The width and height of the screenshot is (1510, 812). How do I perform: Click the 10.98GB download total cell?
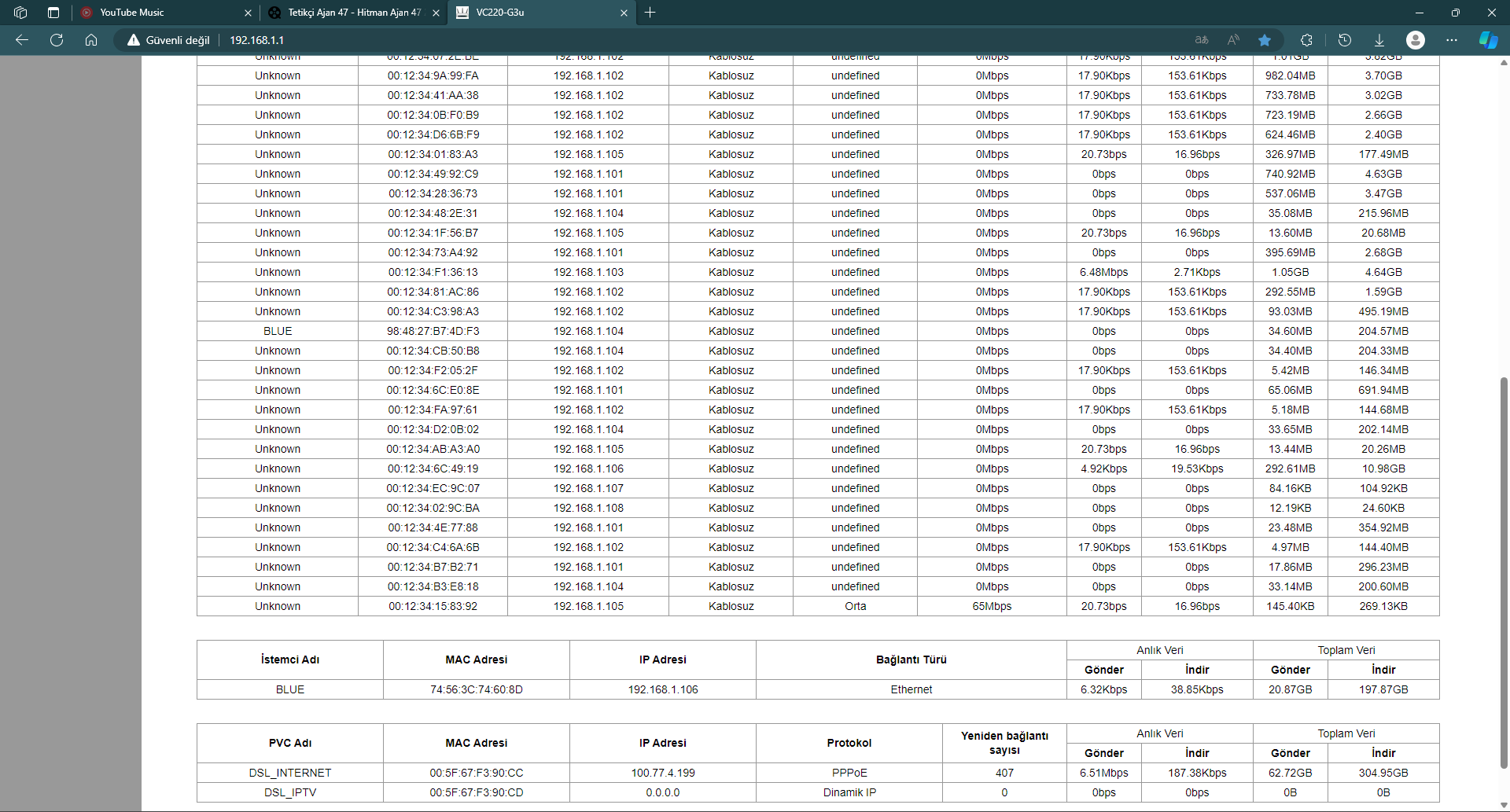click(x=1383, y=468)
